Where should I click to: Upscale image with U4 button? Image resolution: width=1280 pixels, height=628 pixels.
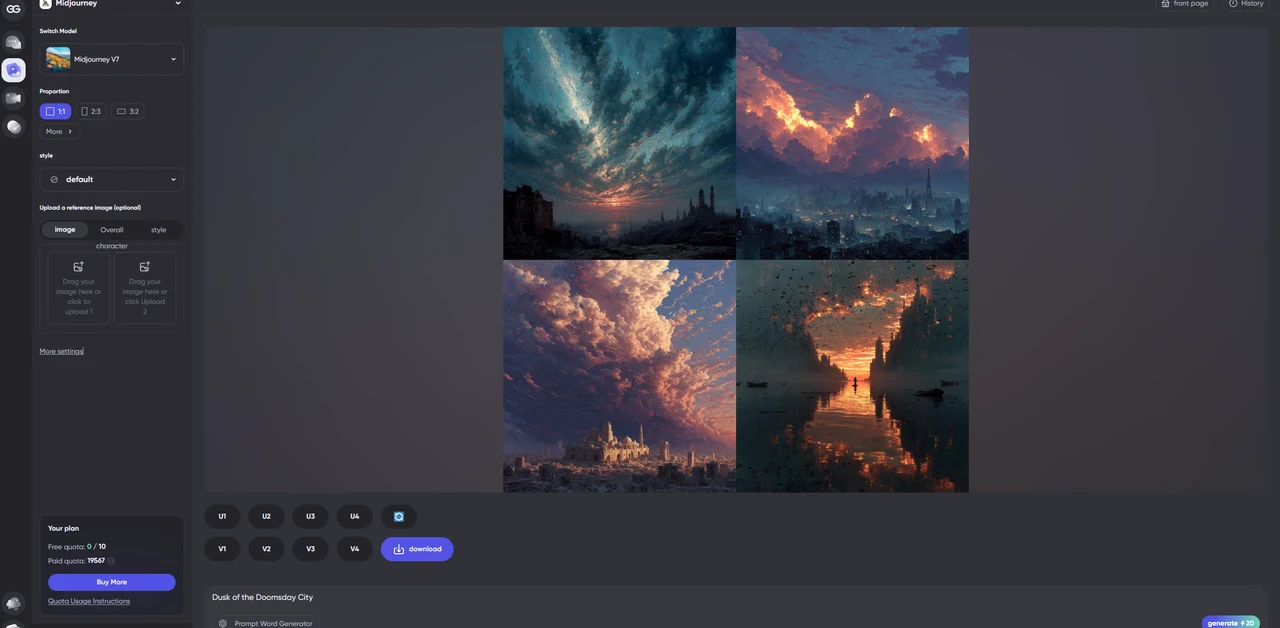coord(354,516)
